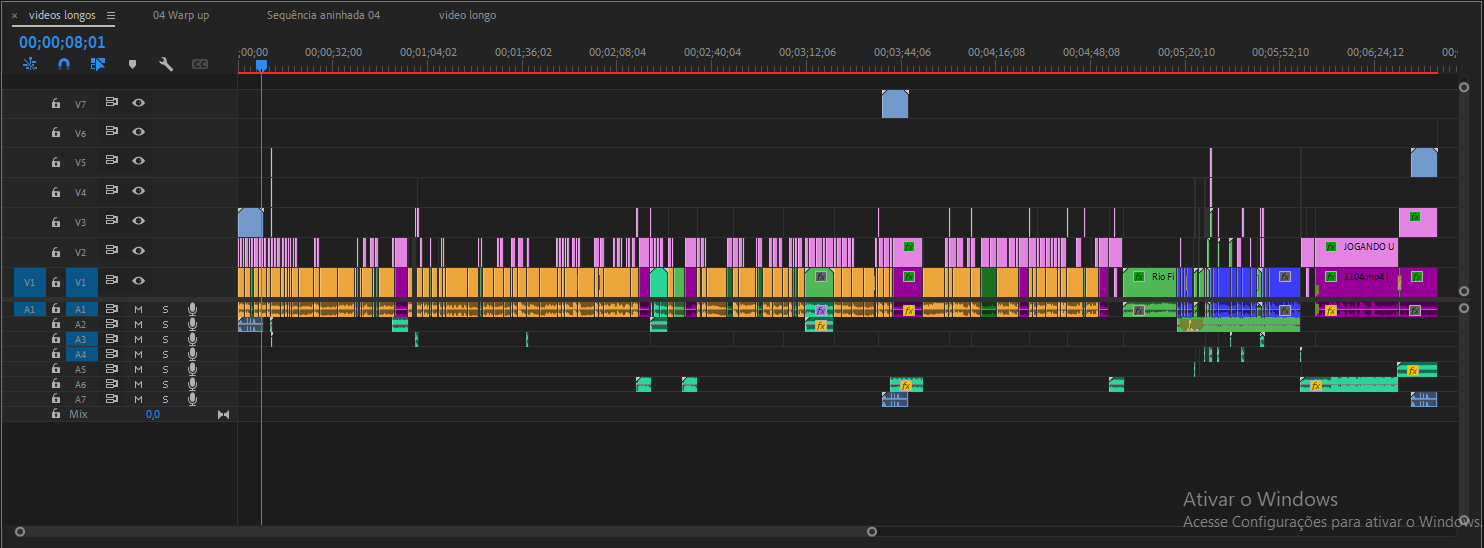
Task: Open the Sequência aninhada 04 tab
Action: click(x=323, y=16)
